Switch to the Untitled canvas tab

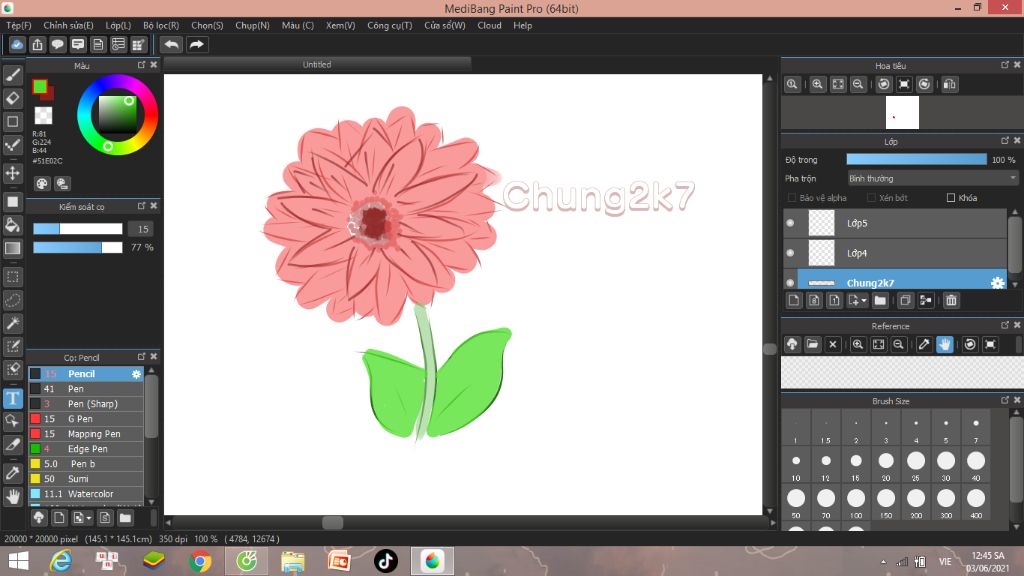pyautogui.click(x=317, y=65)
